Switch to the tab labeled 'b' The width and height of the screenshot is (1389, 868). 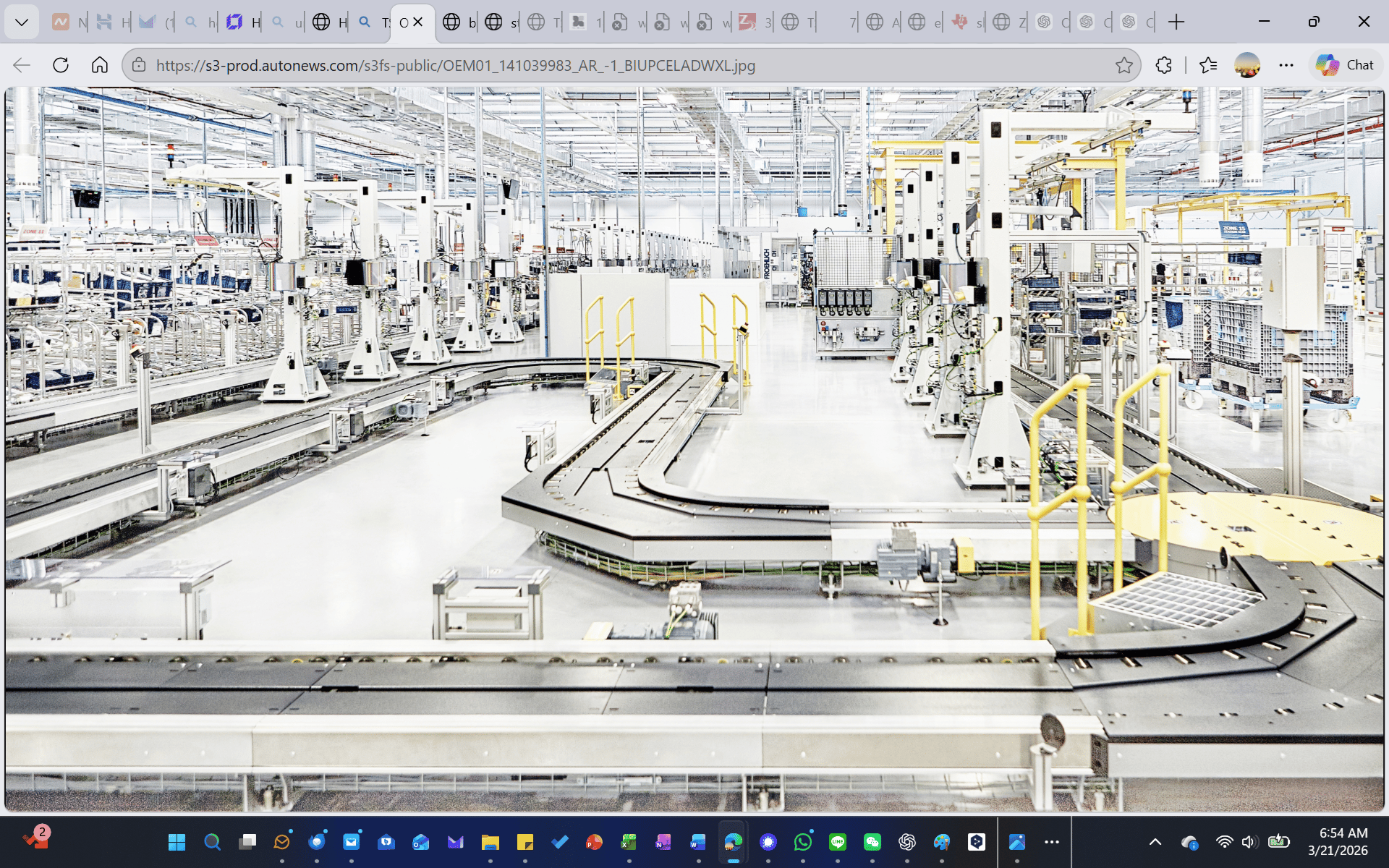[x=459, y=22]
